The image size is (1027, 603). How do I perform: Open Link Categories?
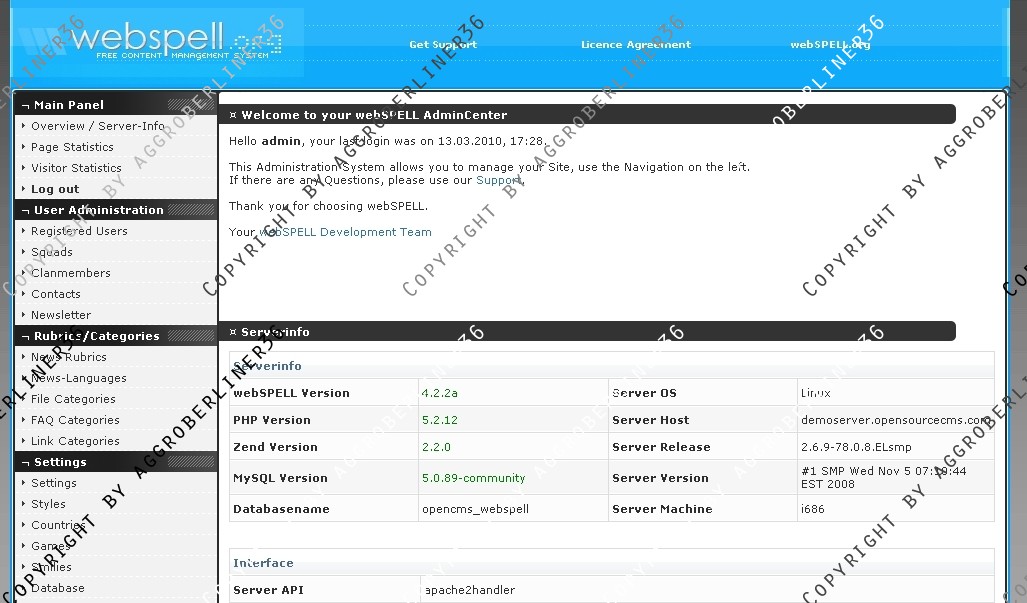click(75, 441)
